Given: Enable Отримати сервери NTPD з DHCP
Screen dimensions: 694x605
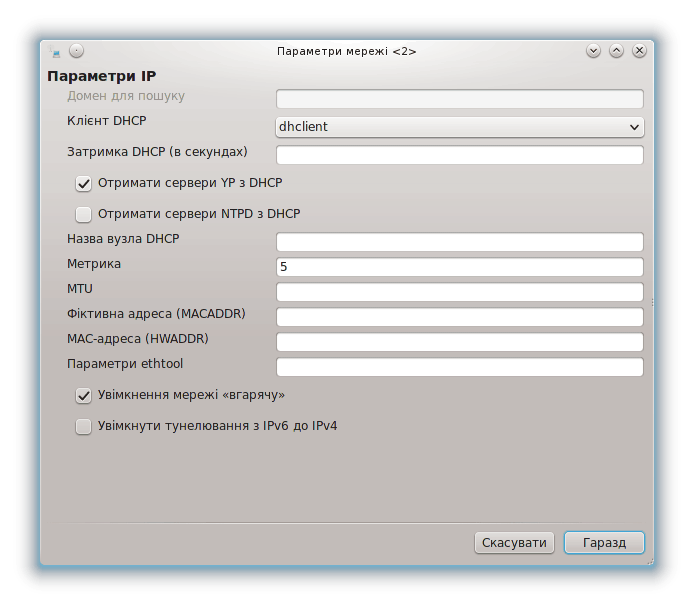Looking at the screenshot, I should click(x=83, y=215).
